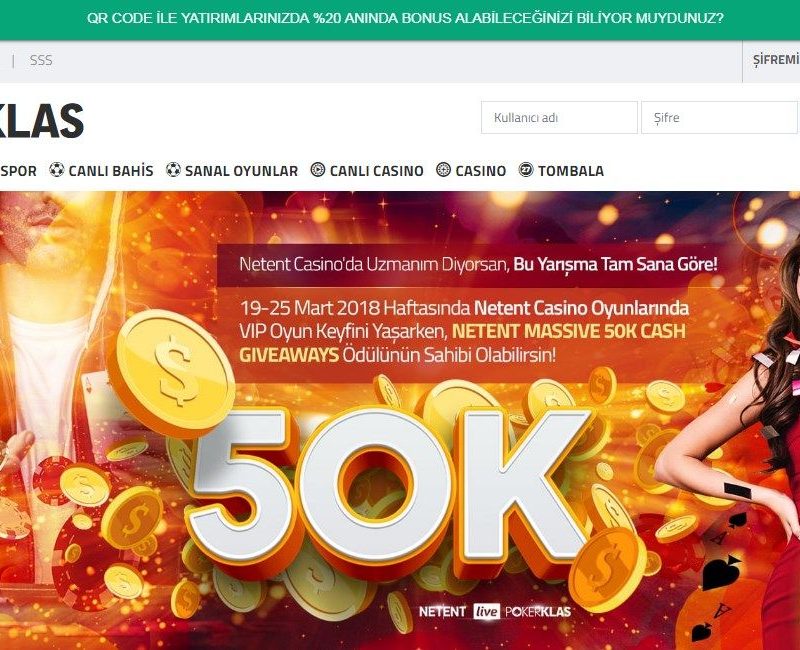Click the number 27 ball icon beside Tombala
The image size is (800, 650).
(526, 170)
